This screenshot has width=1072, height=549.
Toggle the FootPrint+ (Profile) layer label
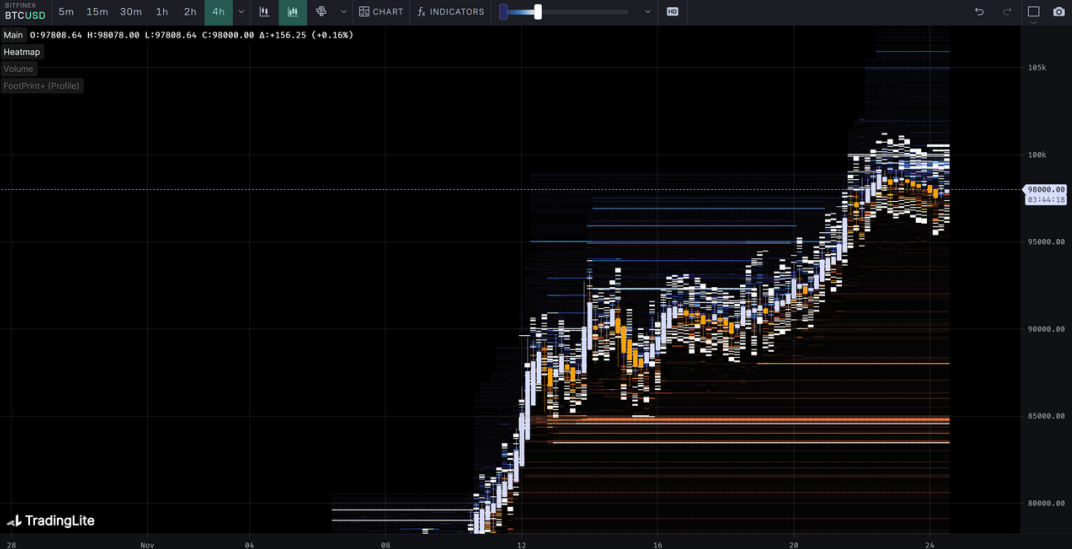click(x=41, y=86)
